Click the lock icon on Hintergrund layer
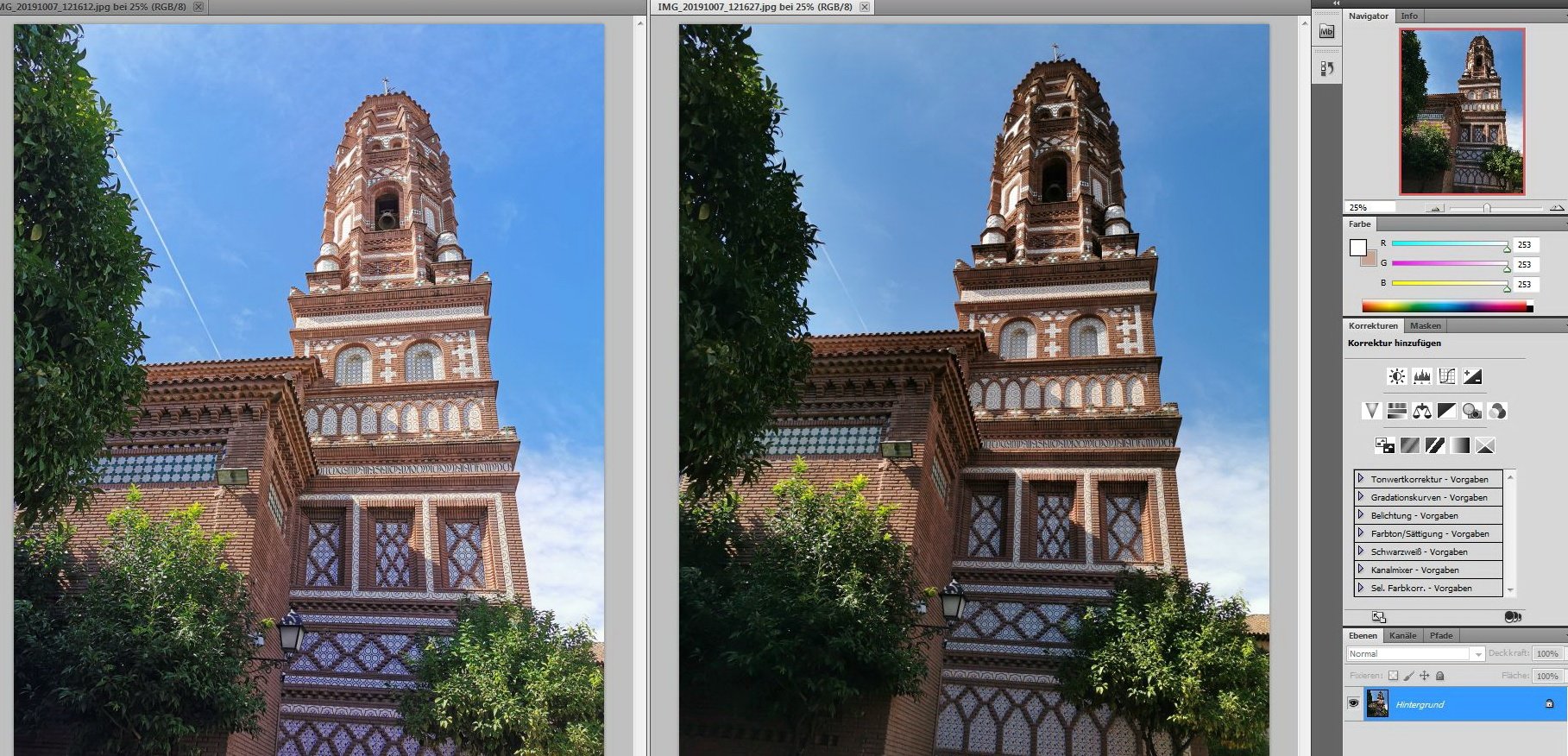This screenshot has height=756, width=1568. pyautogui.click(x=1549, y=704)
